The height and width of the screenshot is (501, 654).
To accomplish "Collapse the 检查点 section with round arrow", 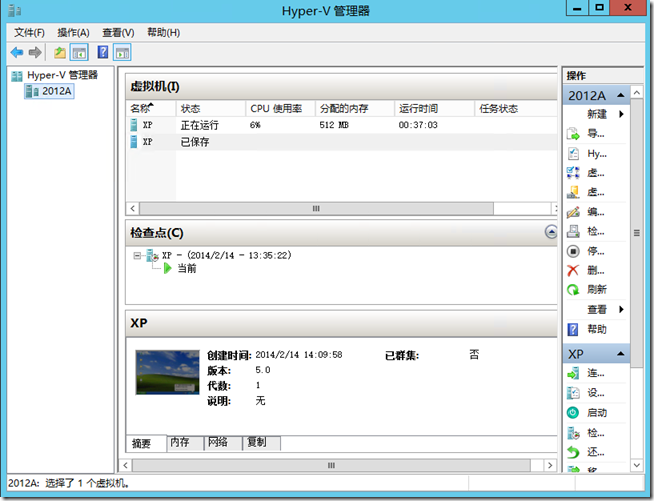I will click(551, 232).
